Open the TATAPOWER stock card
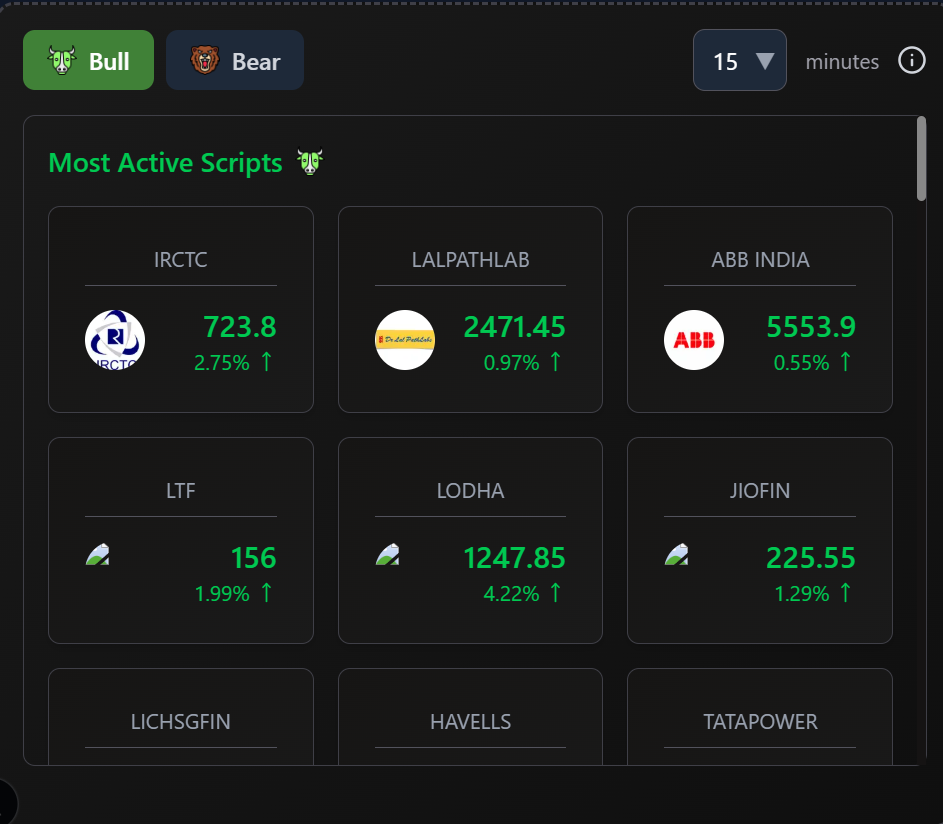This screenshot has width=943, height=824. pos(760,716)
